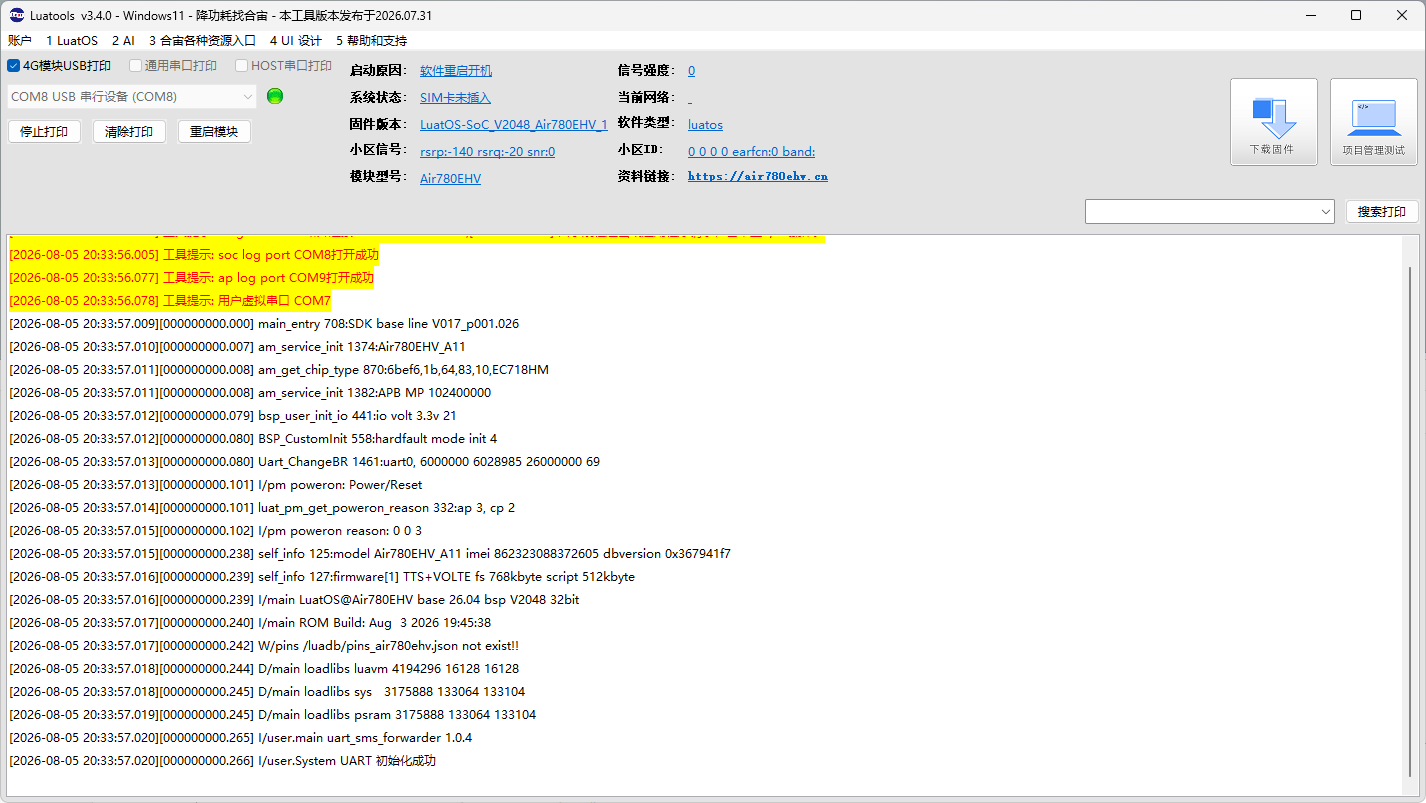Viewport: 1426px width, 803px height.
Task: Click the 0 0 0 0 earfcn:0 band: link
Action: point(751,152)
